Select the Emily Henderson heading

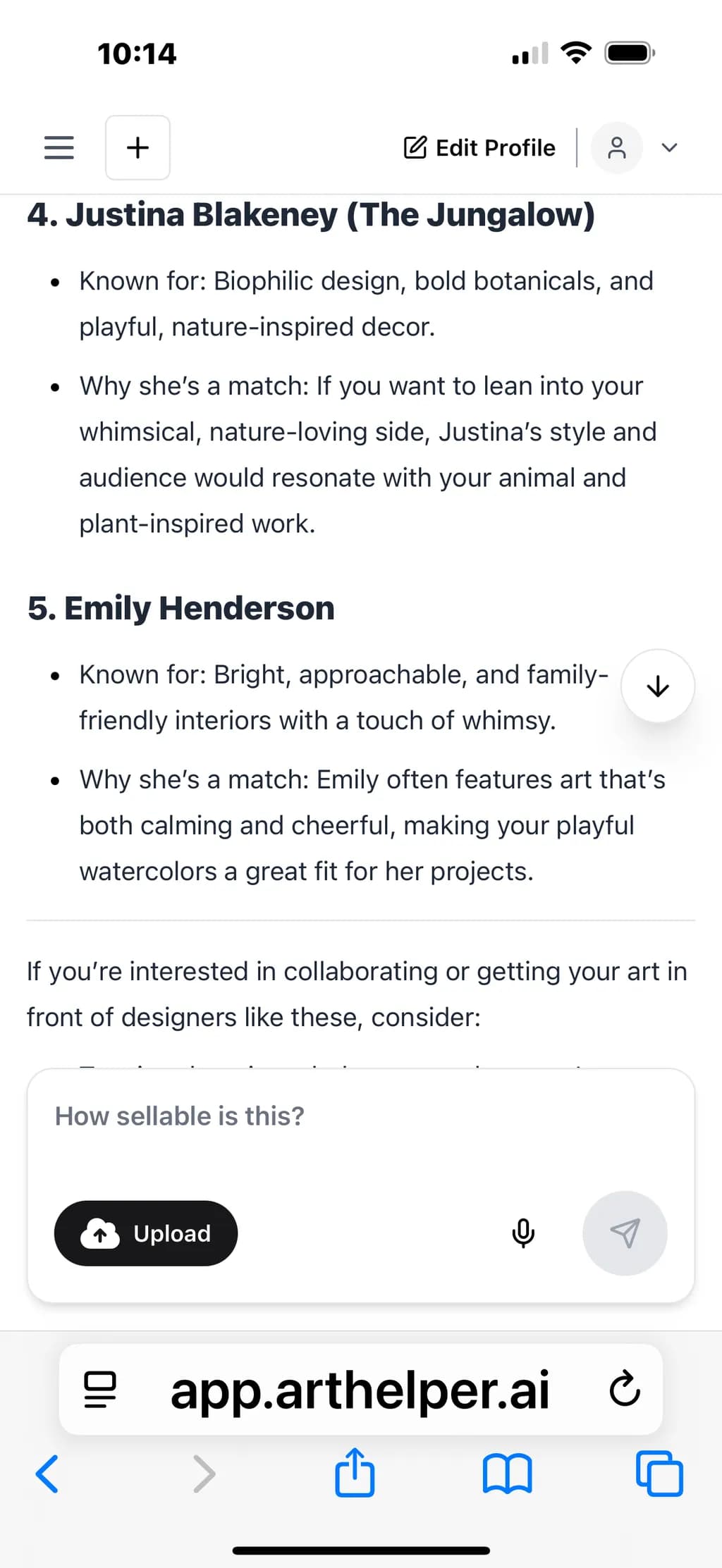[181, 608]
